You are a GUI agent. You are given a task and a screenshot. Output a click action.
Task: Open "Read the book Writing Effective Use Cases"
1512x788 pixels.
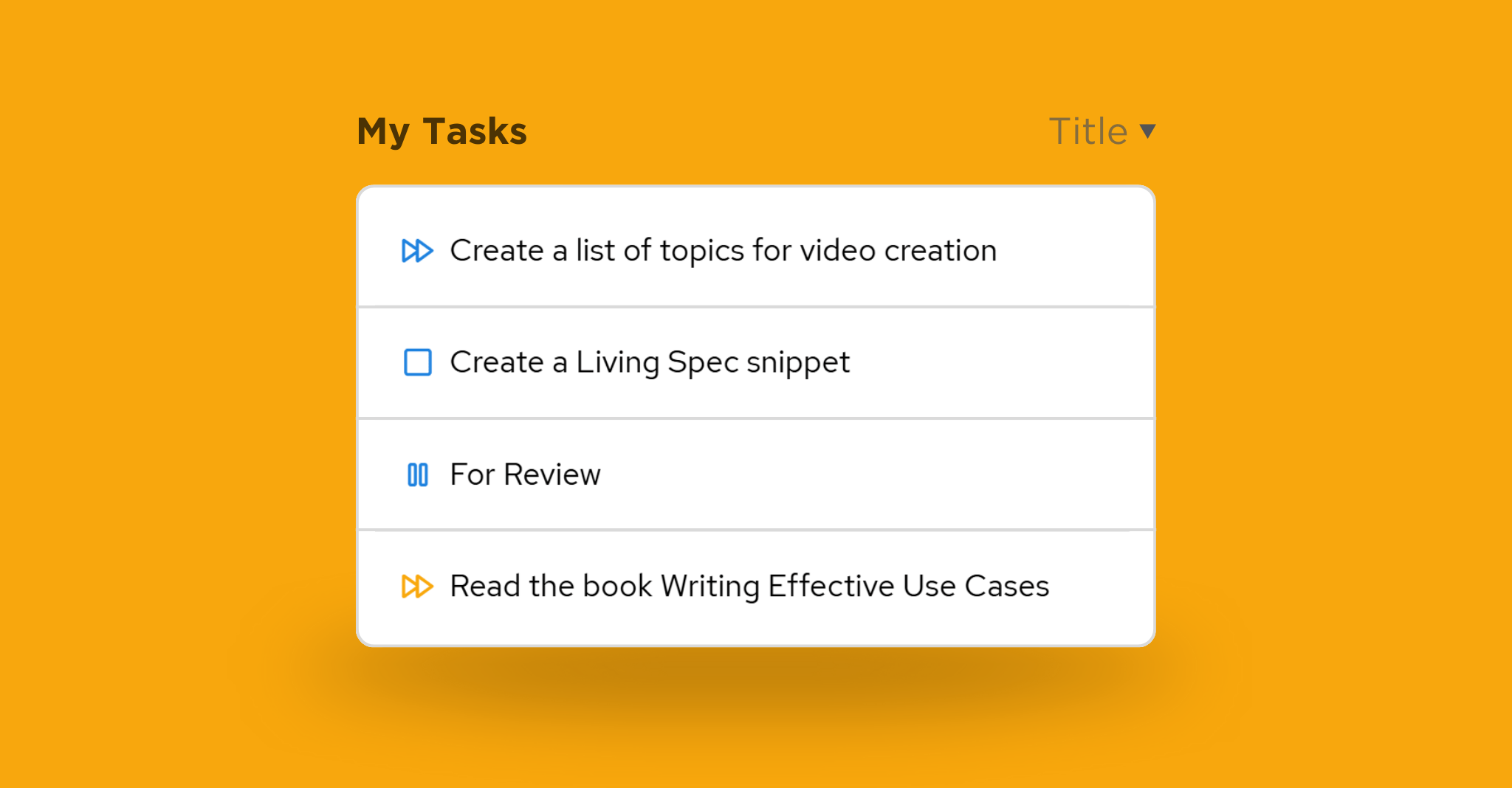tap(749, 587)
